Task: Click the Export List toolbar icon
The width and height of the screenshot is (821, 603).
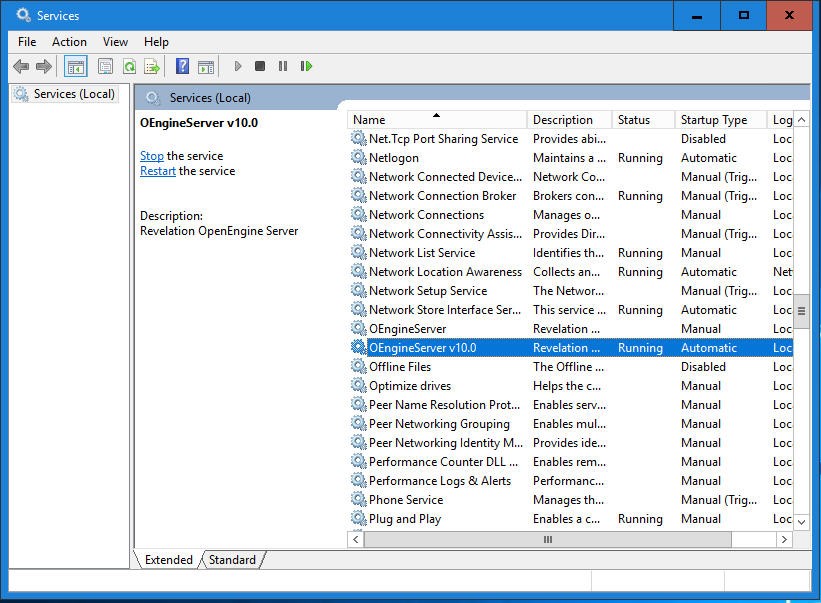Action: tap(152, 66)
